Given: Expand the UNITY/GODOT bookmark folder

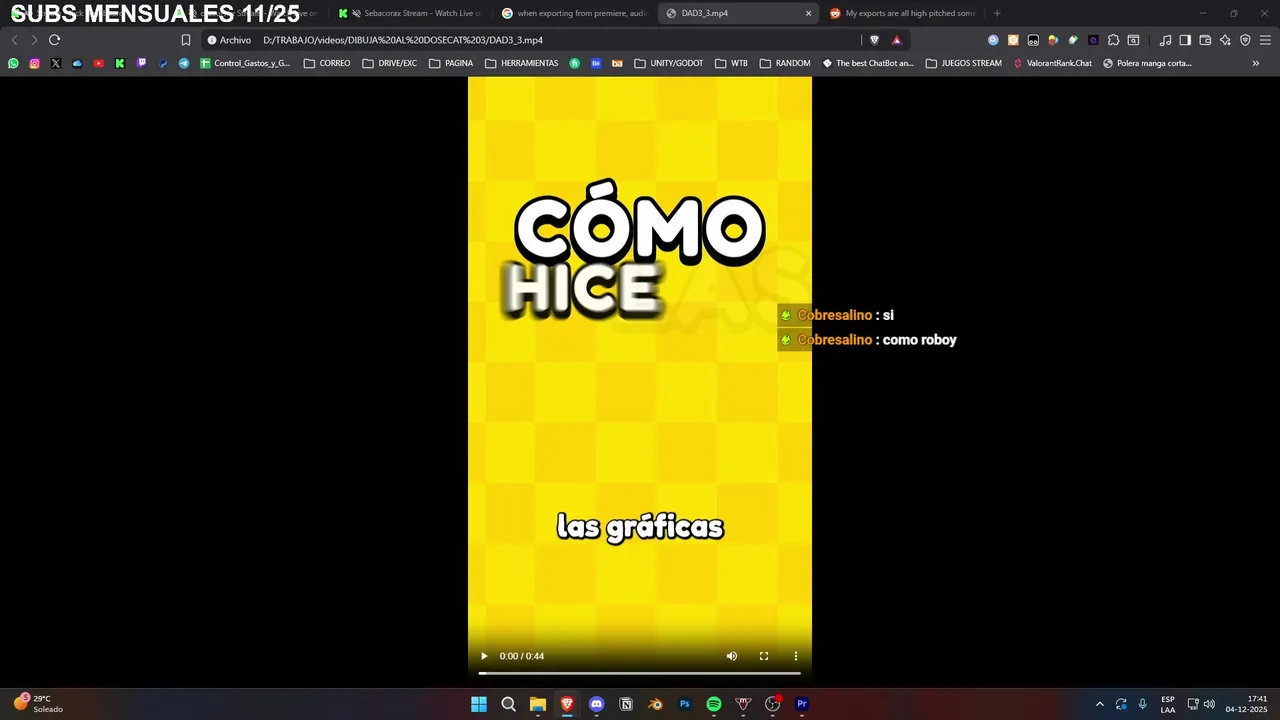Looking at the screenshot, I should click(669, 63).
